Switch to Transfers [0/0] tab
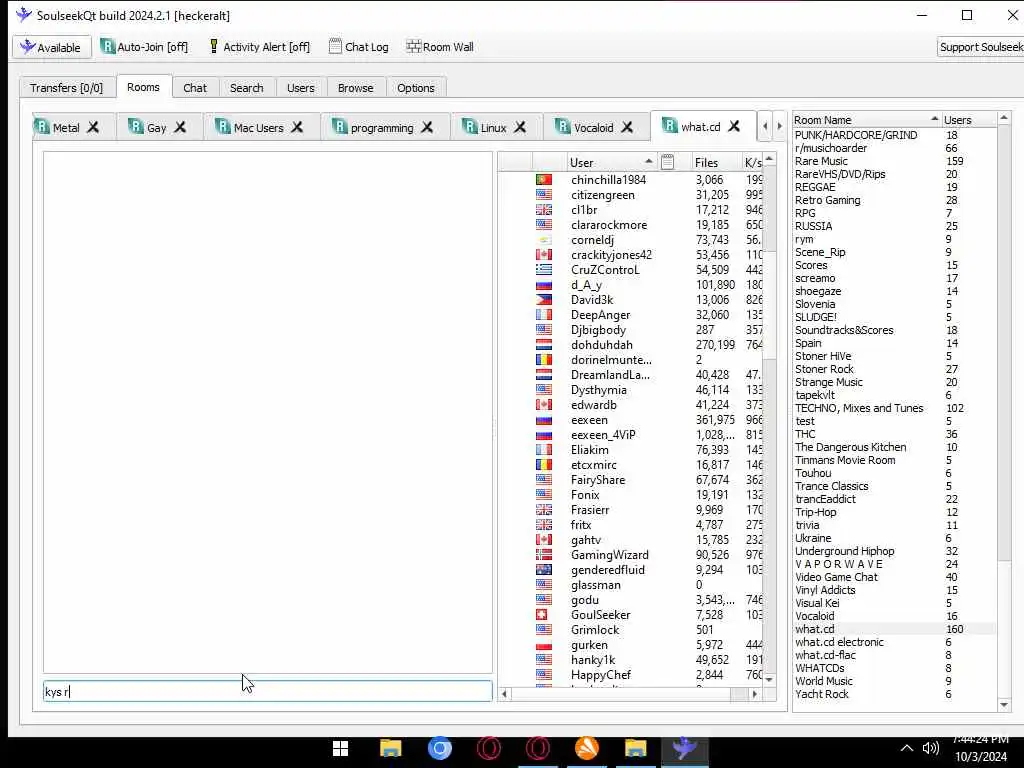This screenshot has height=768, width=1024. pyautogui.click(x=67, y=88)
